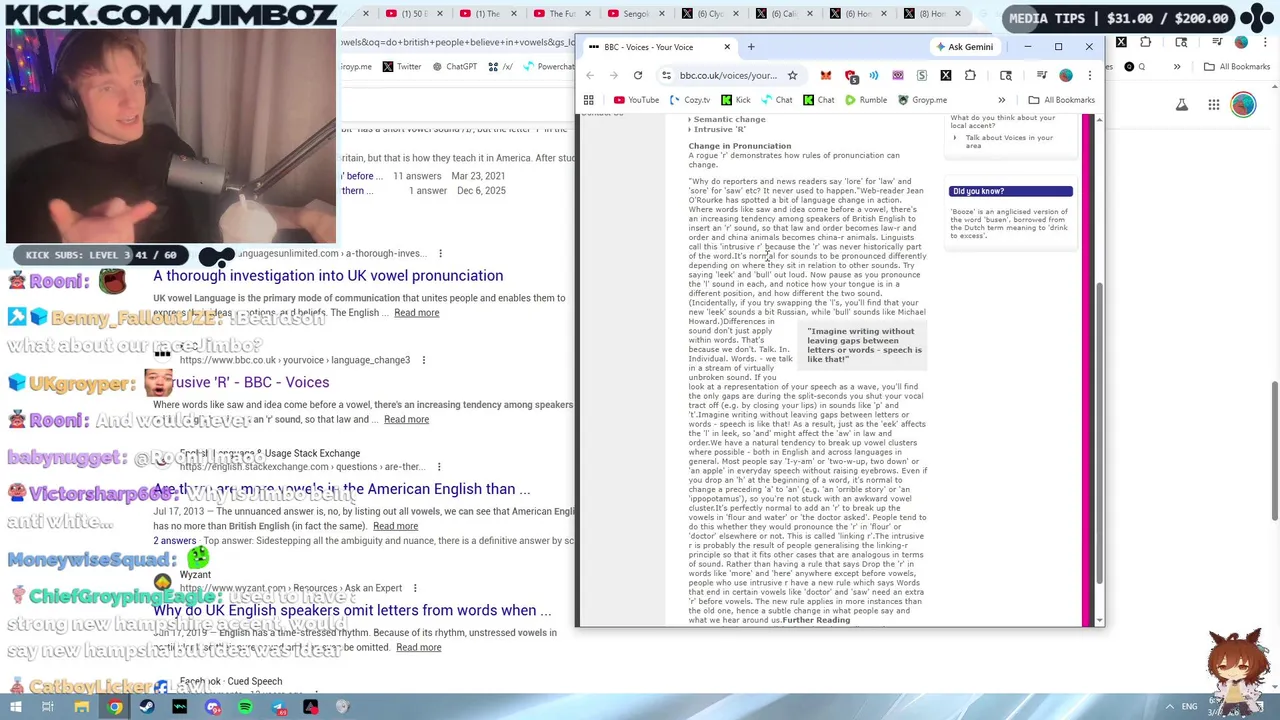Open the Rumble bookmark
Screen dimensions: 1280x720
pyautogui.click(x=866, y=100)
